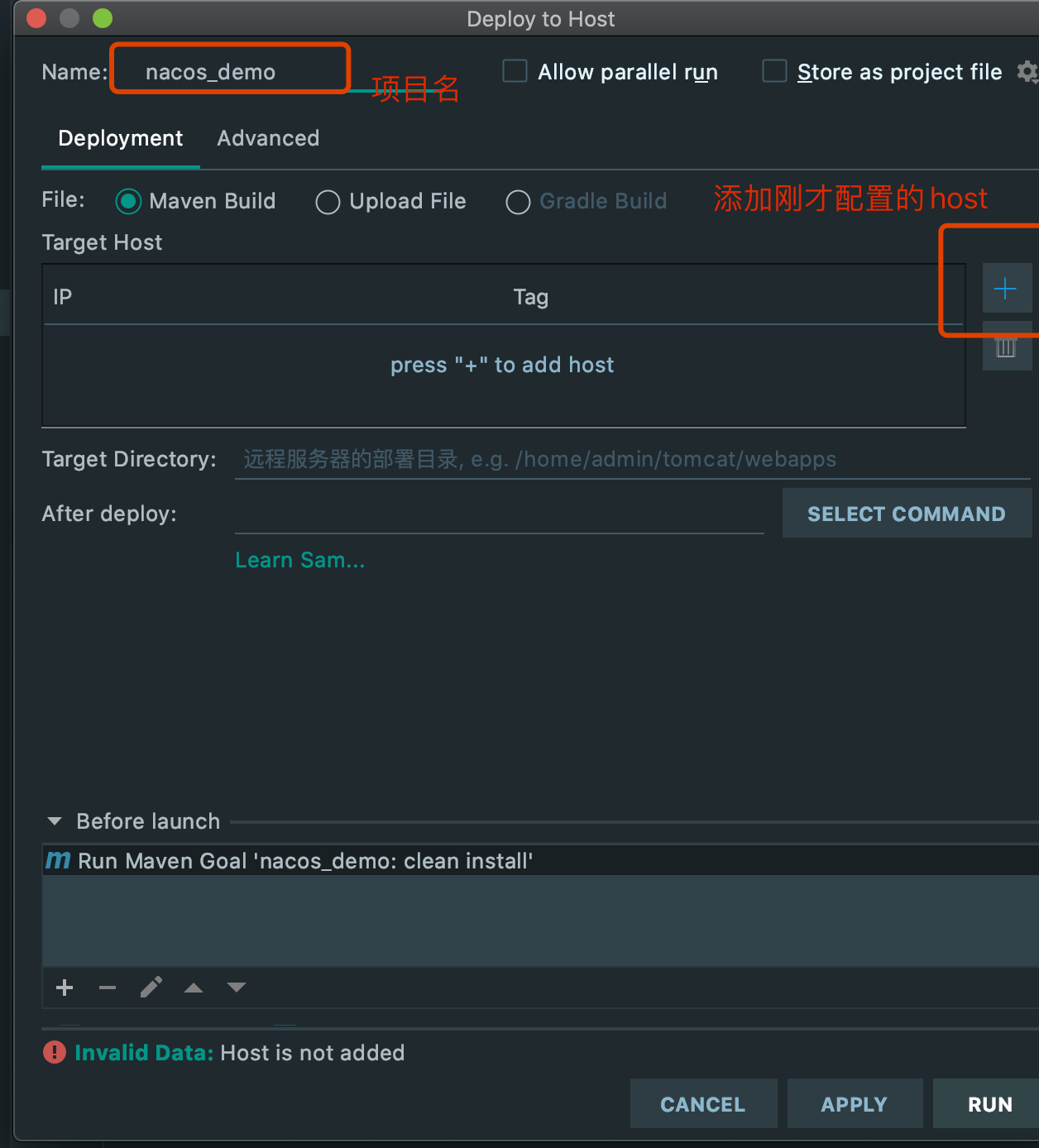
Task: Switch to the Deployment tab
Action: coord(121,138)
